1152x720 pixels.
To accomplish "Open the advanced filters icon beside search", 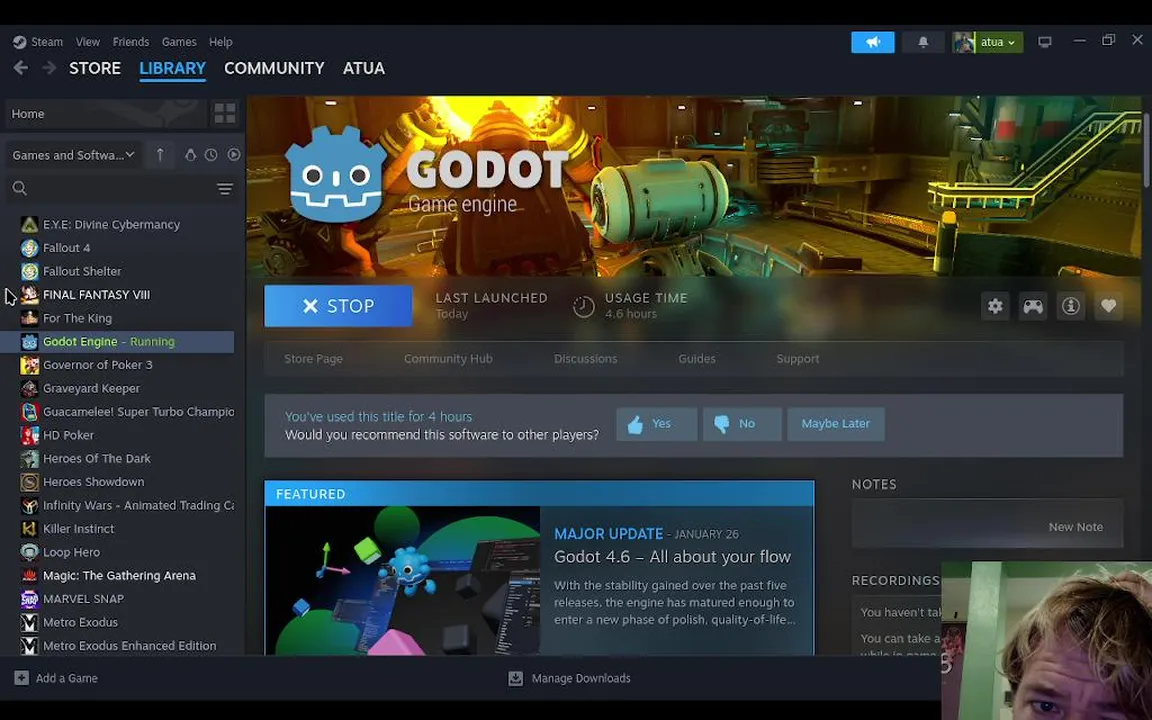I will [x=225, y=189].
